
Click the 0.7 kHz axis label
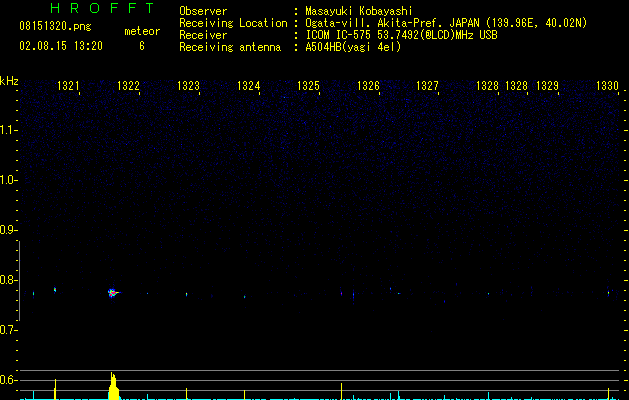click(8, 330)
